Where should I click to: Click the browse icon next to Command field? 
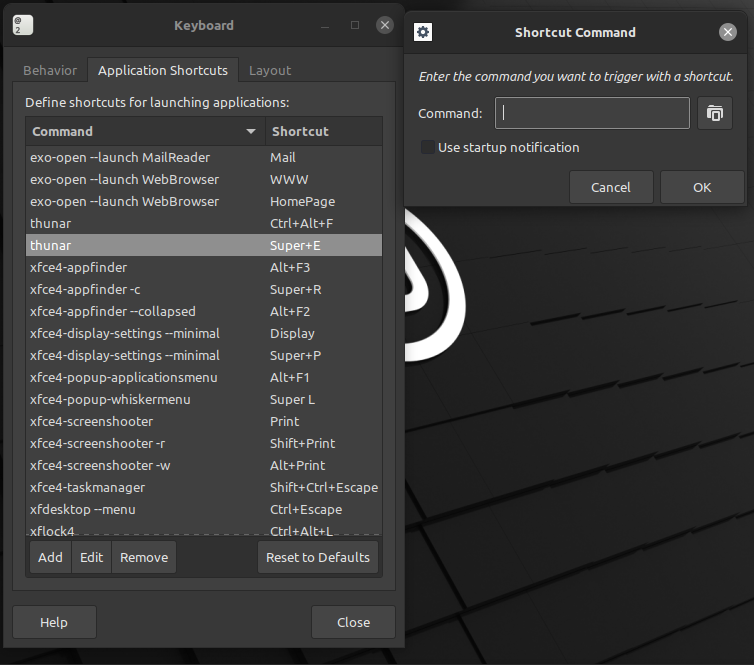715,113
